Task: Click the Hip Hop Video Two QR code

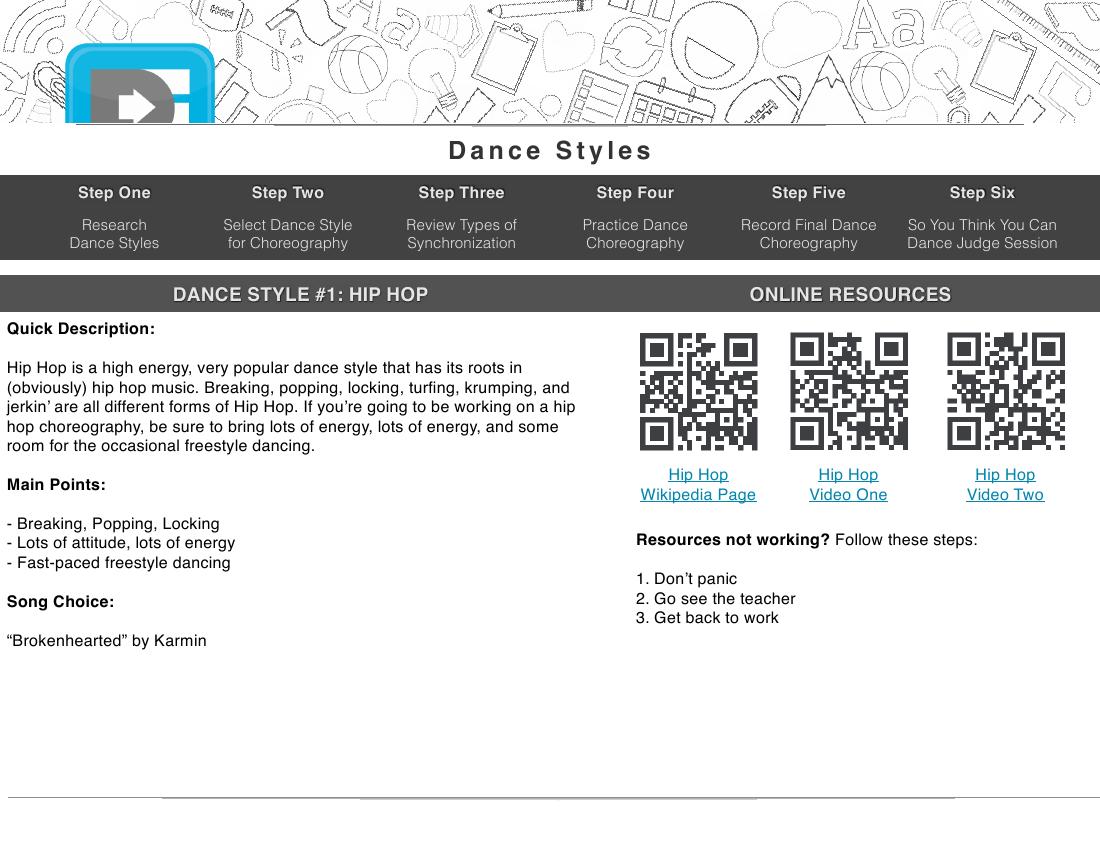Action: [1006, 391]
